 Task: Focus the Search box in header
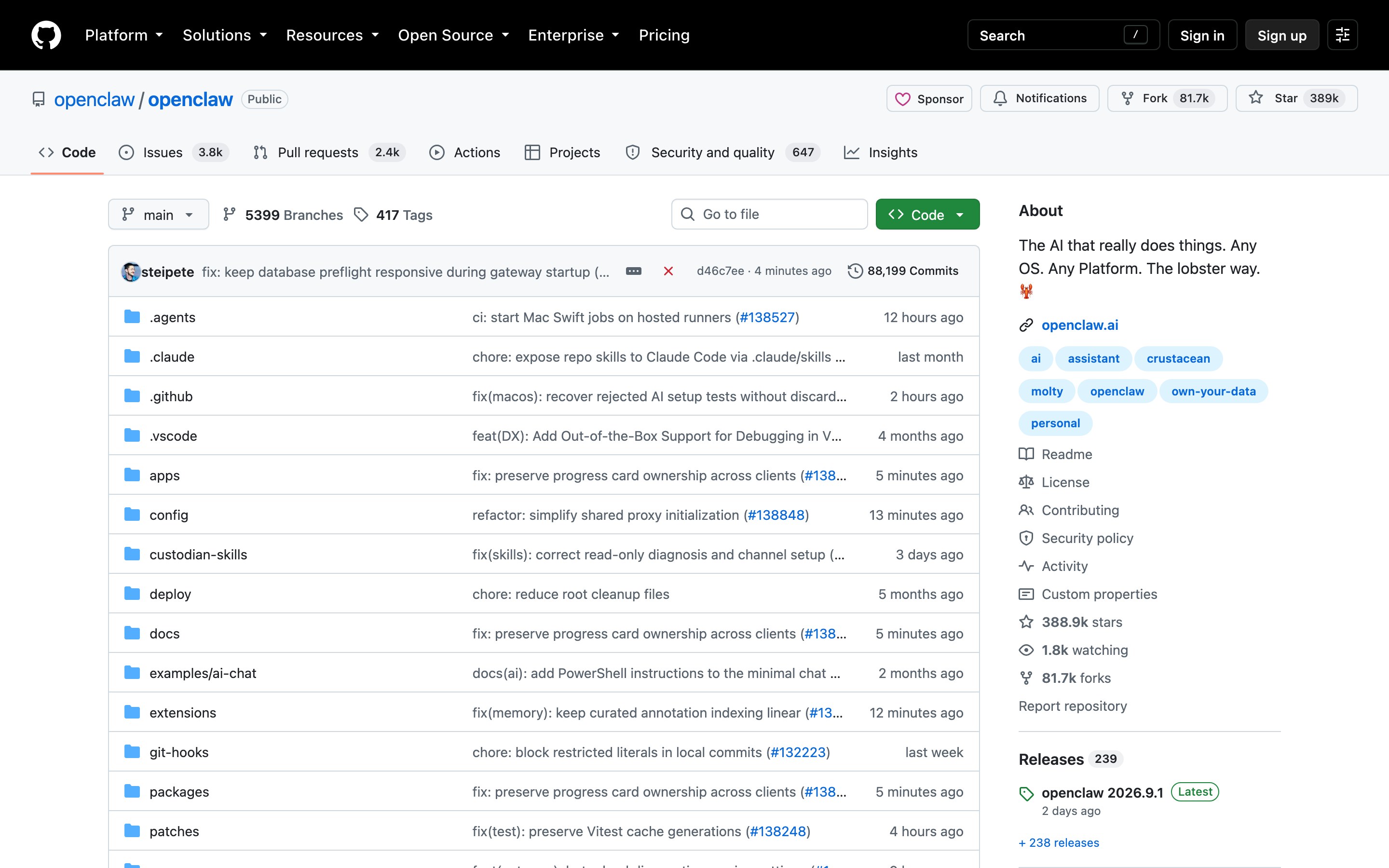1063,35
